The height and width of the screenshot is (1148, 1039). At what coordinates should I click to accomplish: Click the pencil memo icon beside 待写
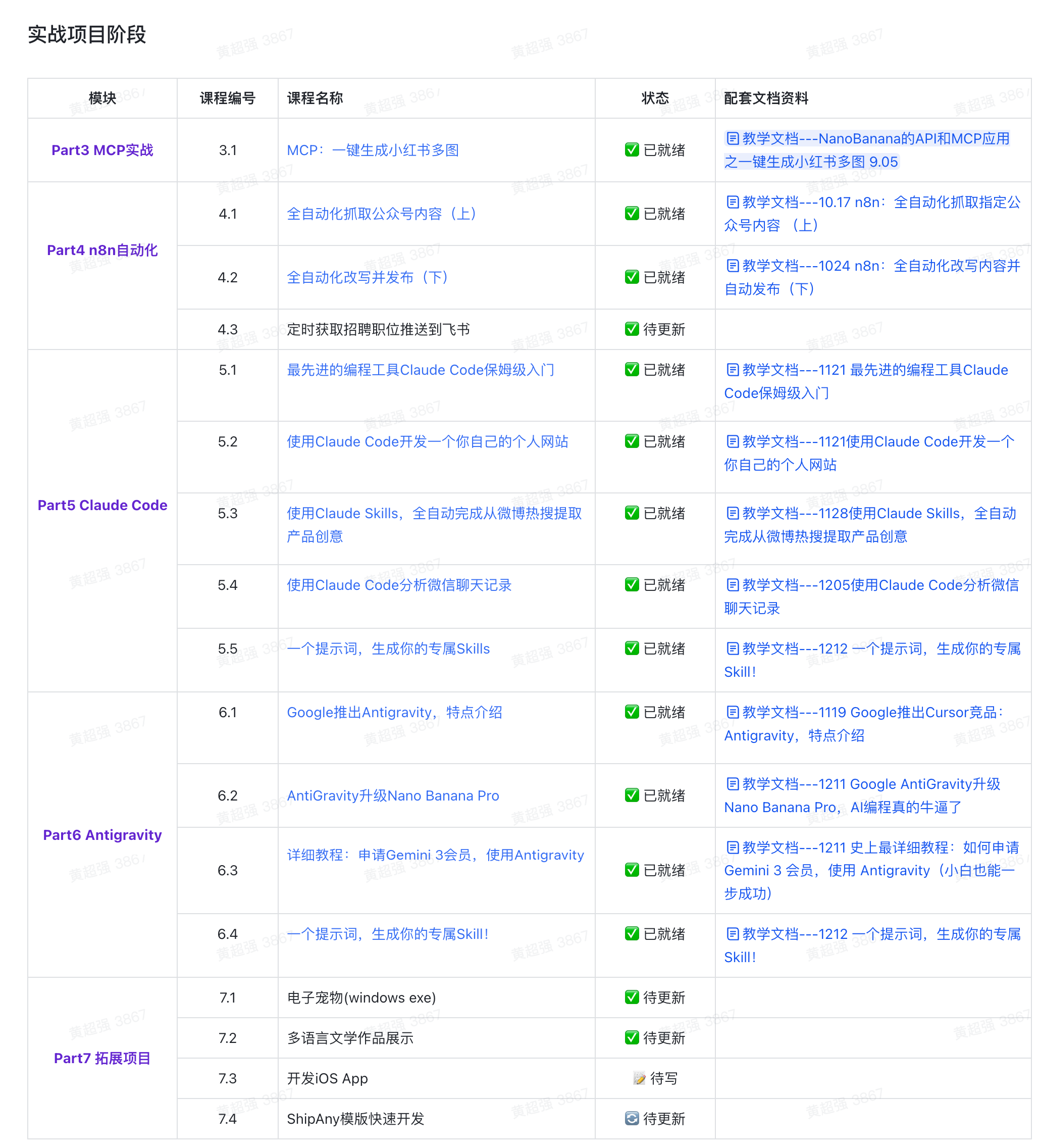639,1078
